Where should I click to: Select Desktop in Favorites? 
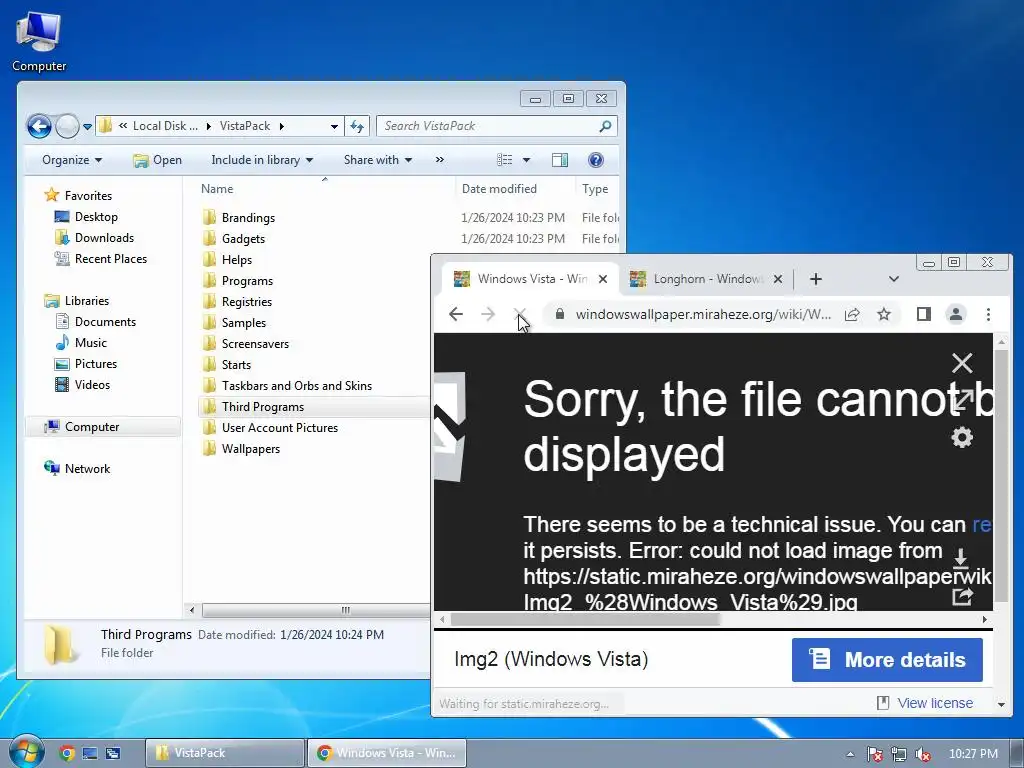pyautogui.click(x=86, y=217)
